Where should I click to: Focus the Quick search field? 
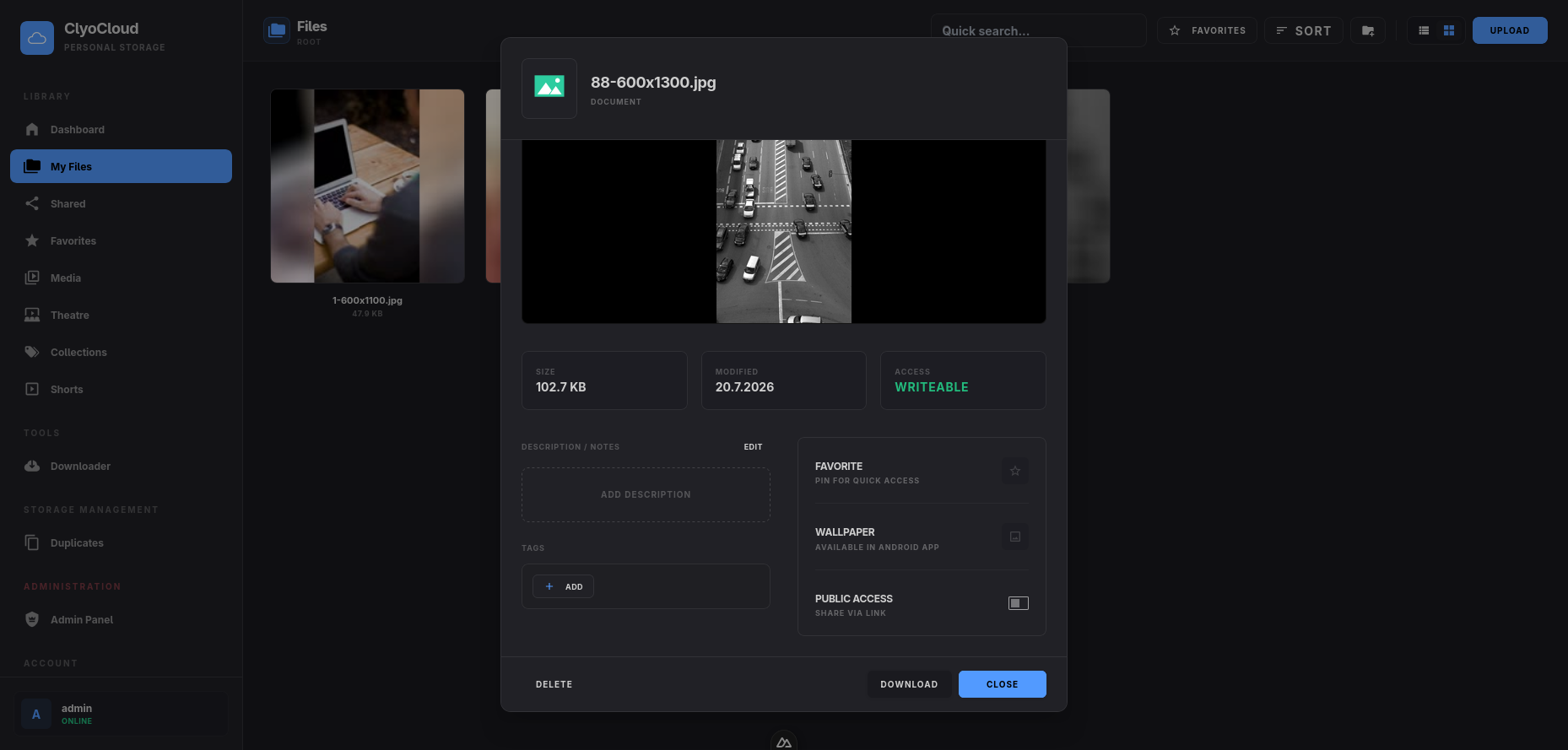pyautogui.click(x=1038, y=30)
